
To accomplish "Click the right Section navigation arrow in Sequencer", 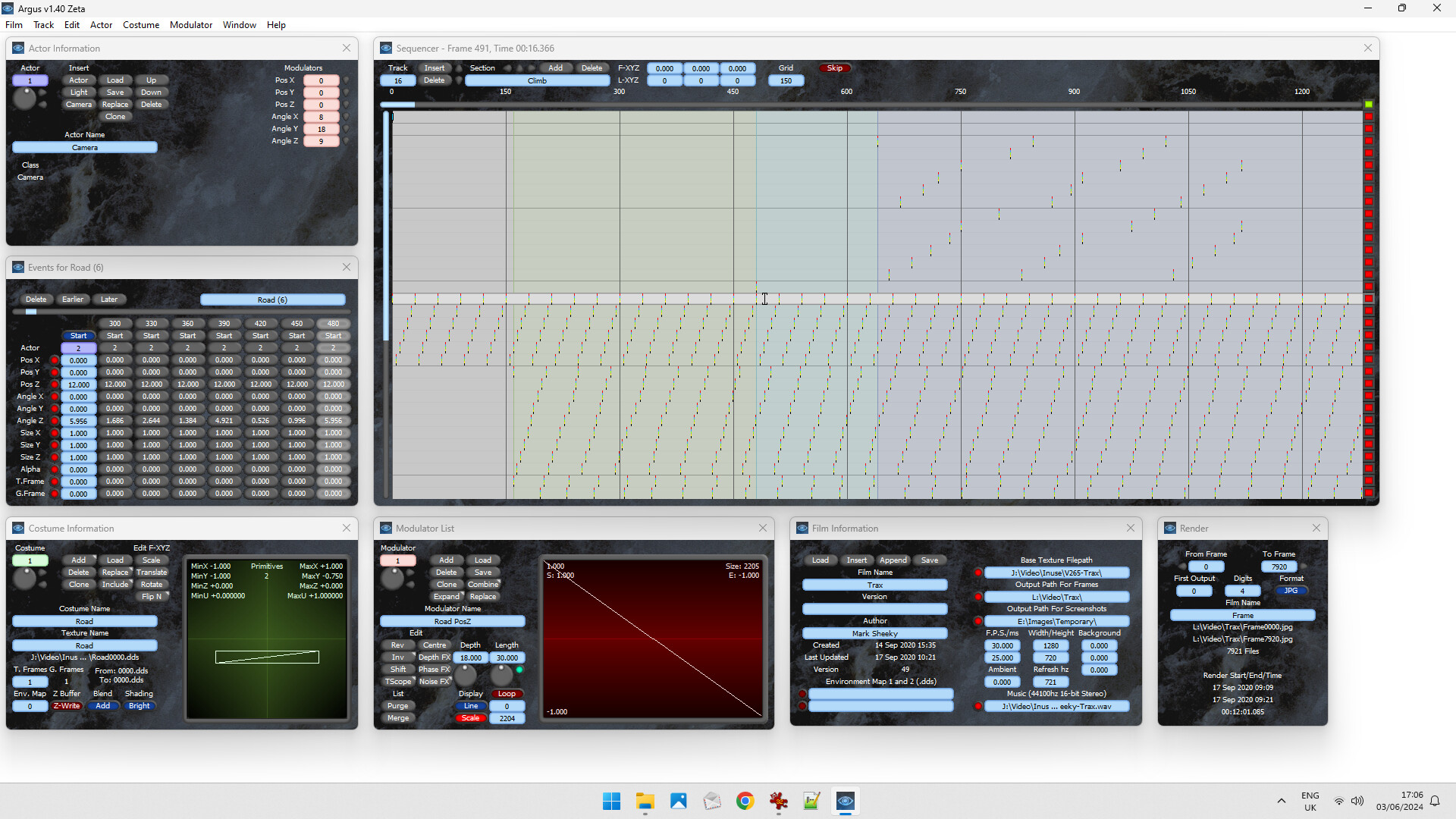I will pos(531,67).
